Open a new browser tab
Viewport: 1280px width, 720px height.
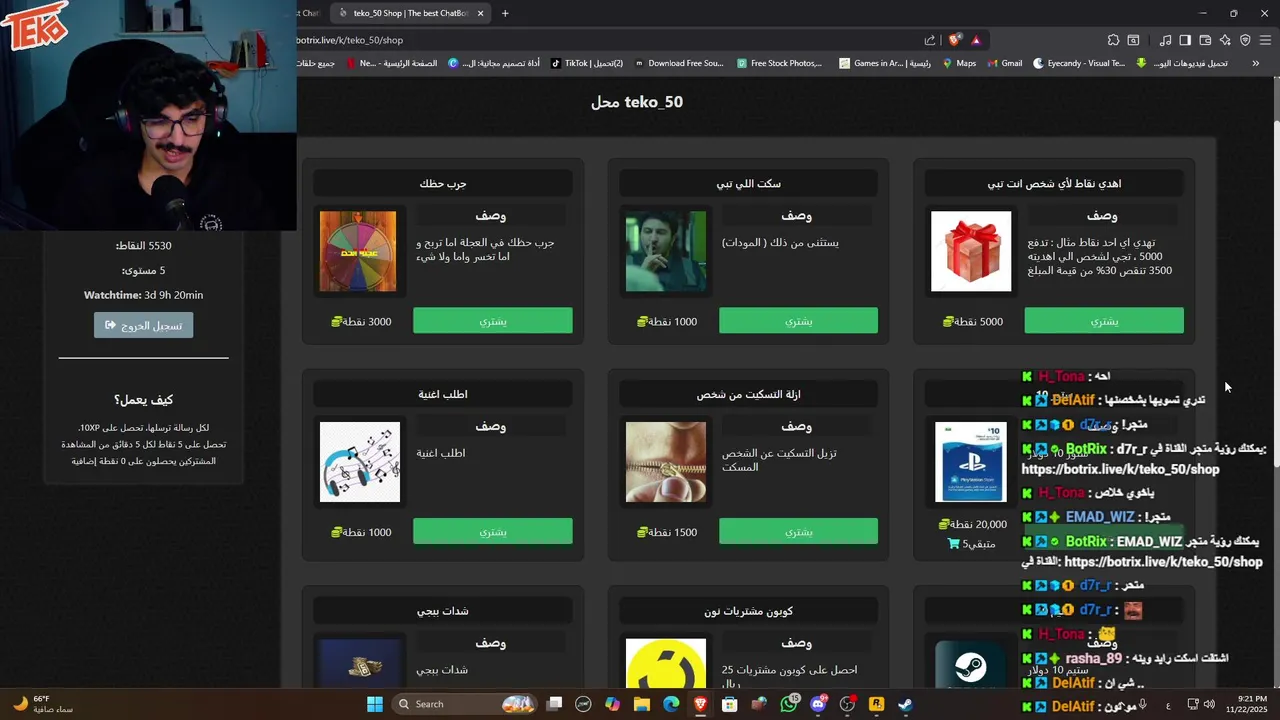pos(505,13)
